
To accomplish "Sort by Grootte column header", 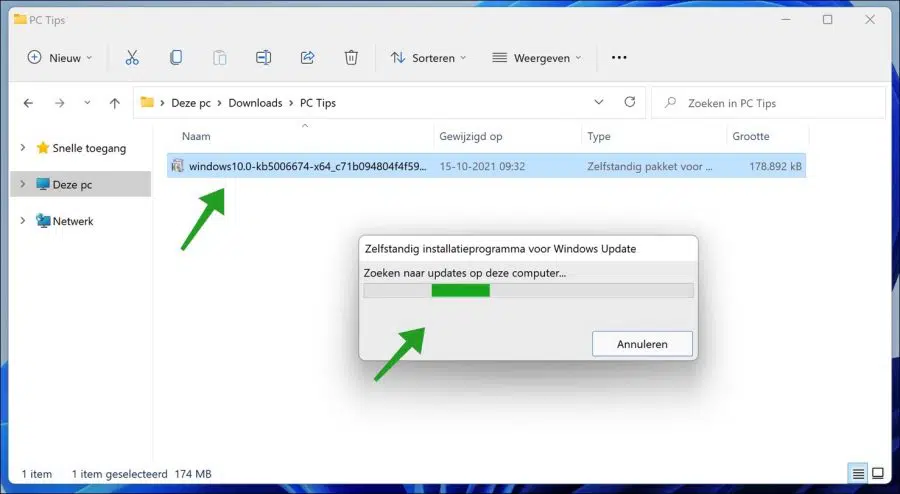I will coord(751,136).
